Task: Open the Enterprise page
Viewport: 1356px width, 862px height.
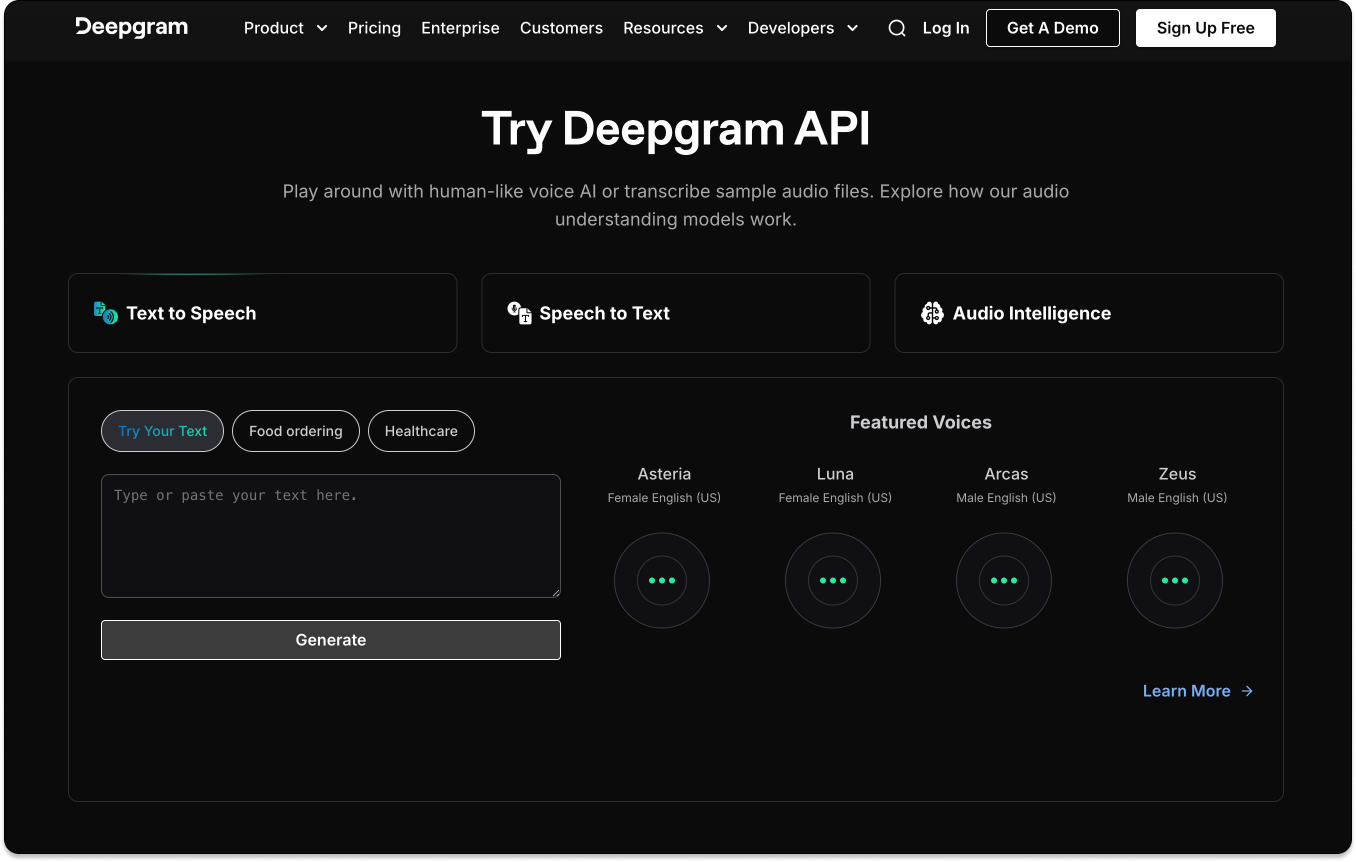Action: point(460,28)
